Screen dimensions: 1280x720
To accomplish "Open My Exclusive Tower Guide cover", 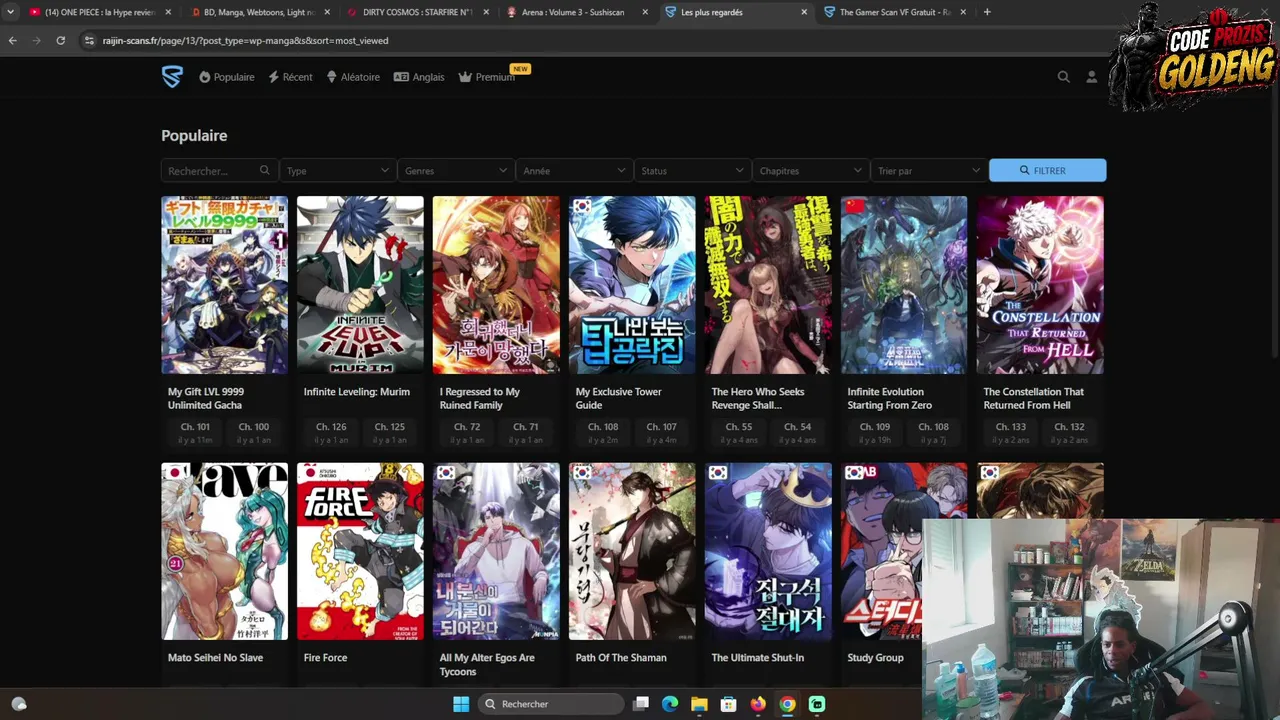I will 632,285.
